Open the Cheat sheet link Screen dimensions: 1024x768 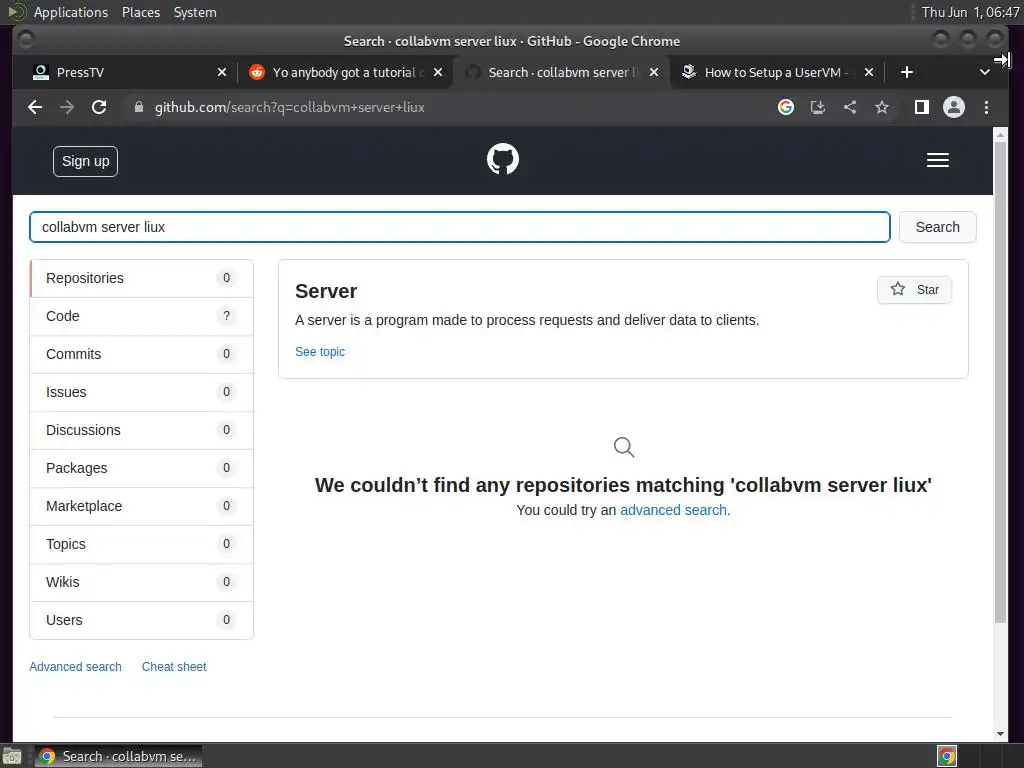(x=174, y=667)
